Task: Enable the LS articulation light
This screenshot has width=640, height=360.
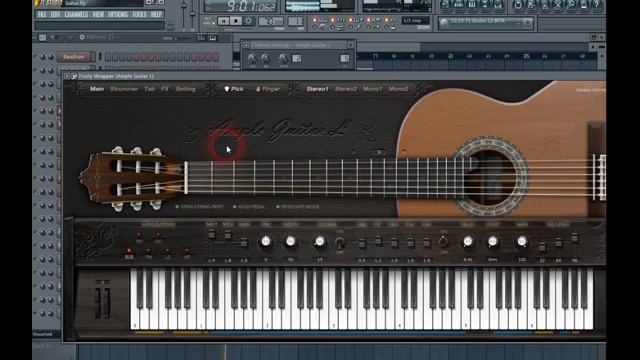Action: pos(168,250)
